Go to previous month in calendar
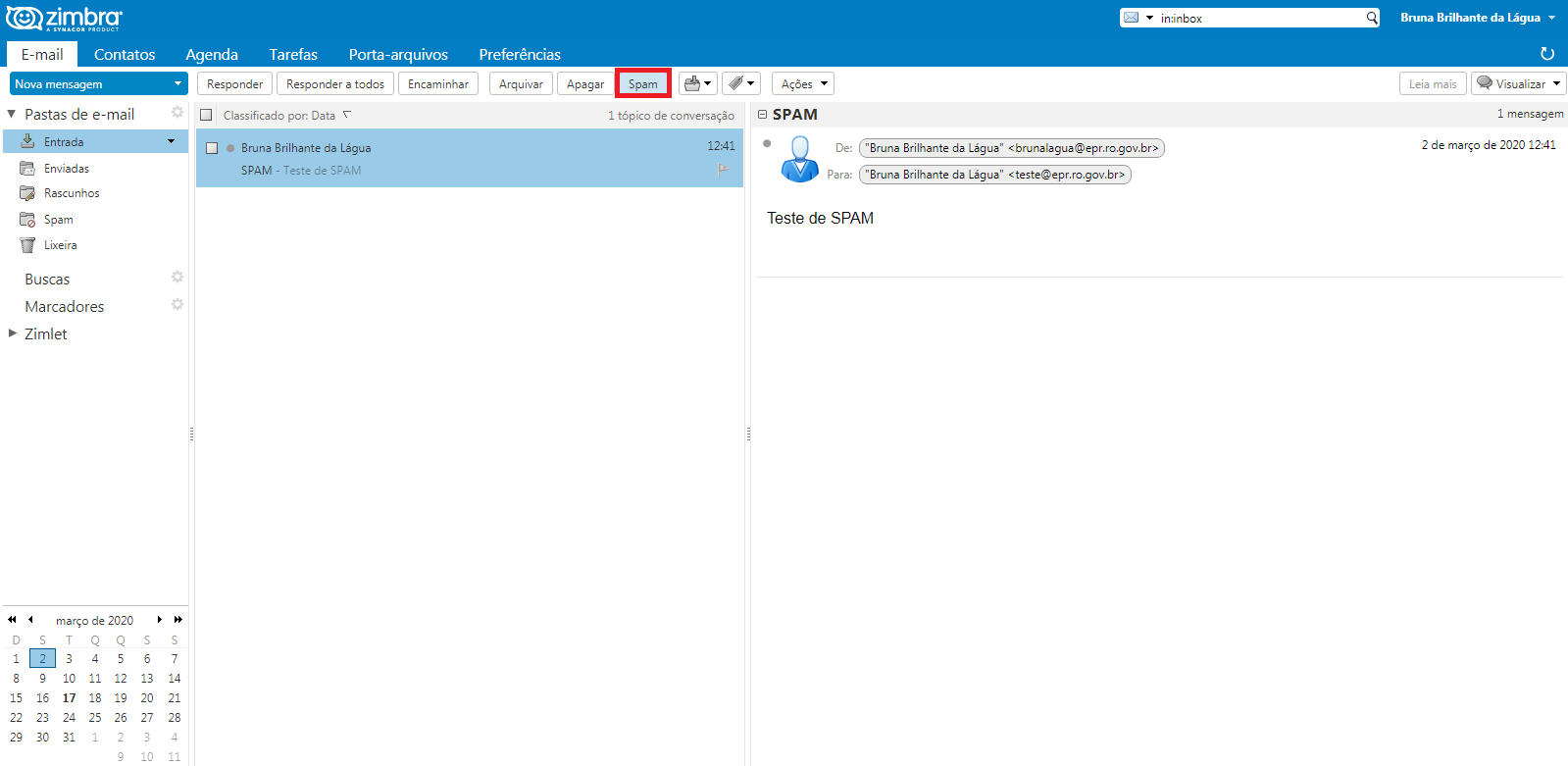This screenshot has height=766, width=1568. coord(30,620)
